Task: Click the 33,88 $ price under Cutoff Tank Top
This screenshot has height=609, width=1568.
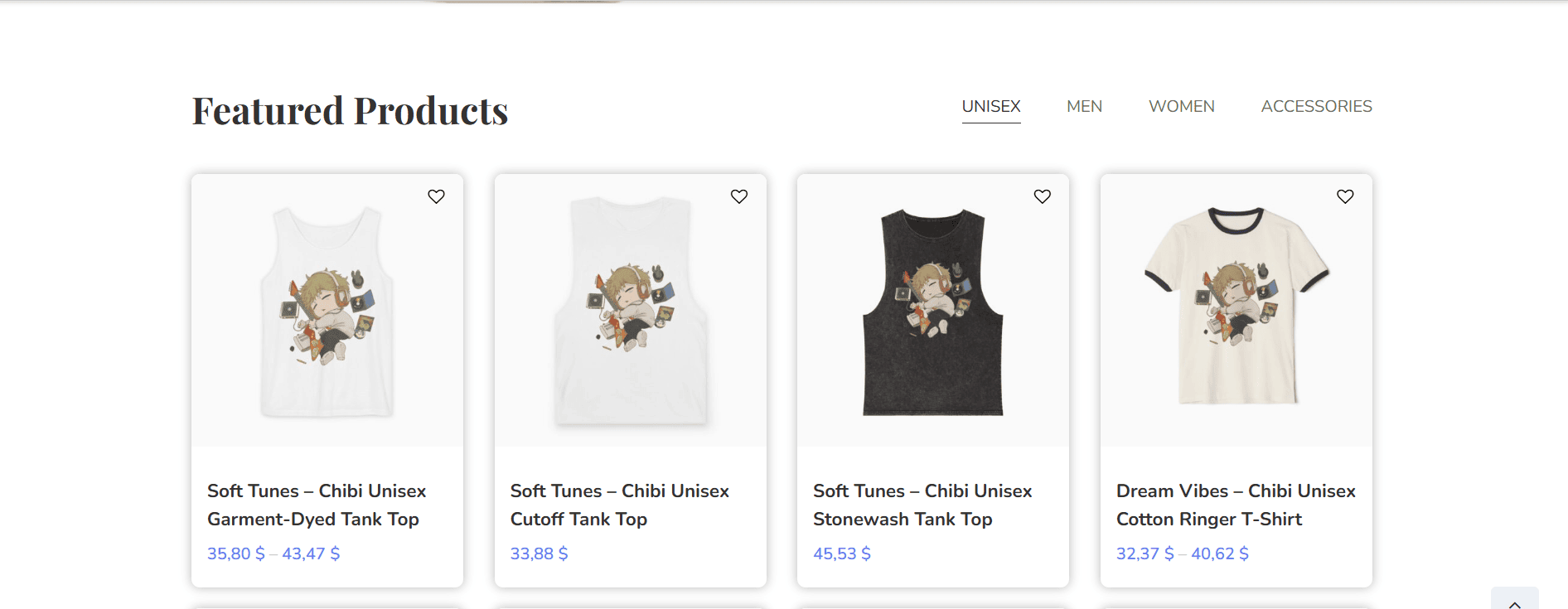Action: point(539,553)
